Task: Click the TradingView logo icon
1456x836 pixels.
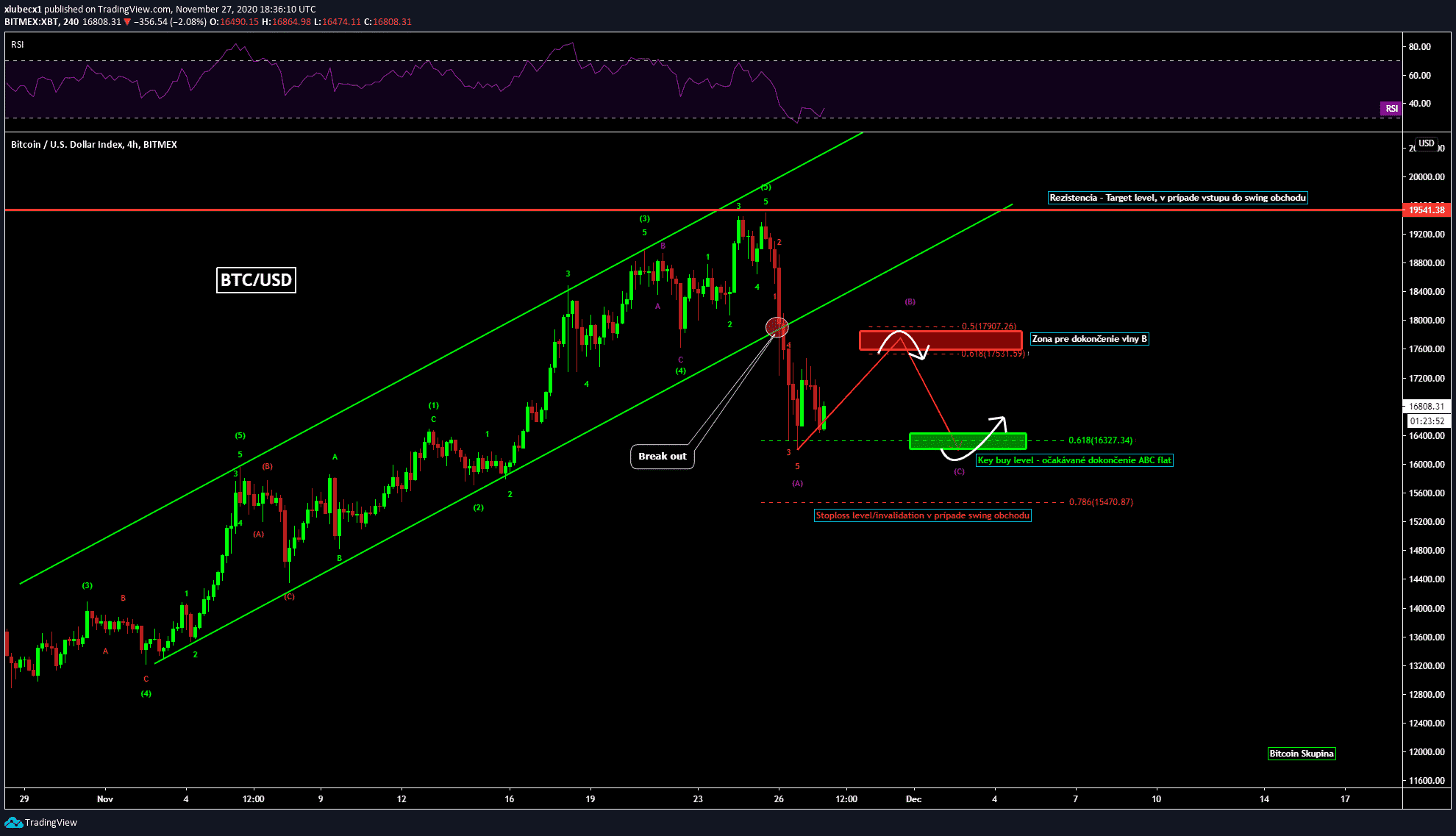Action: click(x=13, y=822)
